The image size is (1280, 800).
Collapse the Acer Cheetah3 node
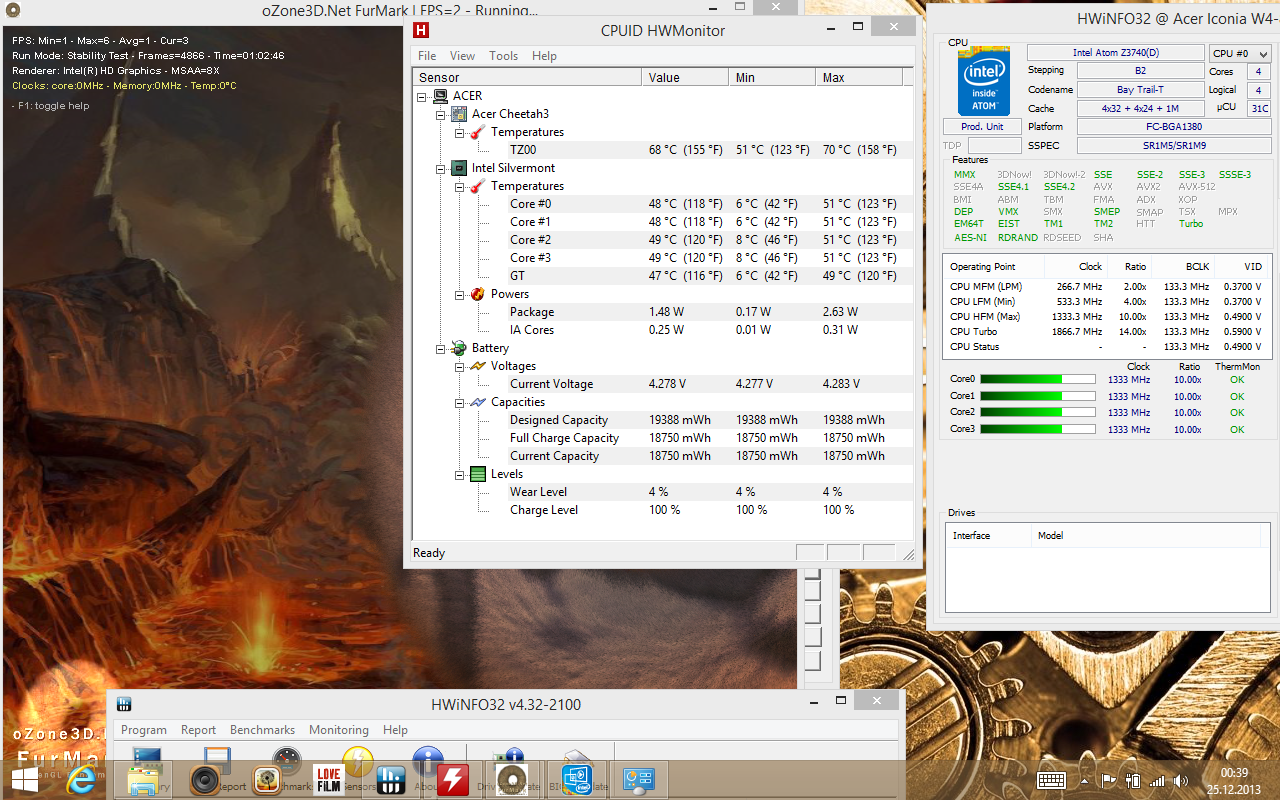pyautogui.click(x=441, y=114)
